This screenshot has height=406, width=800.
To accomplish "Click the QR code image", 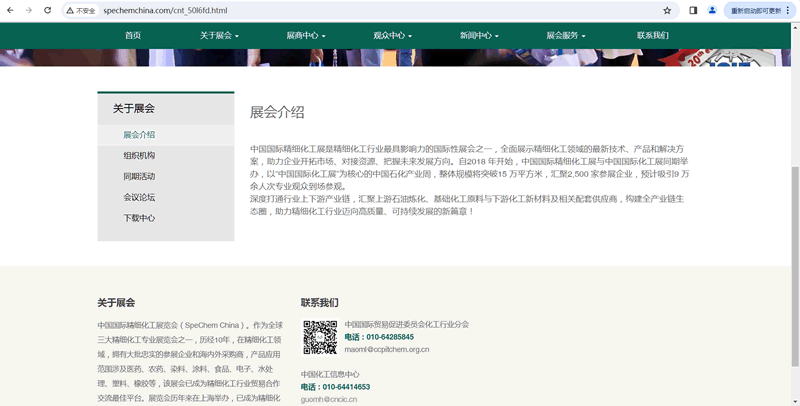I will pos(320,337).
